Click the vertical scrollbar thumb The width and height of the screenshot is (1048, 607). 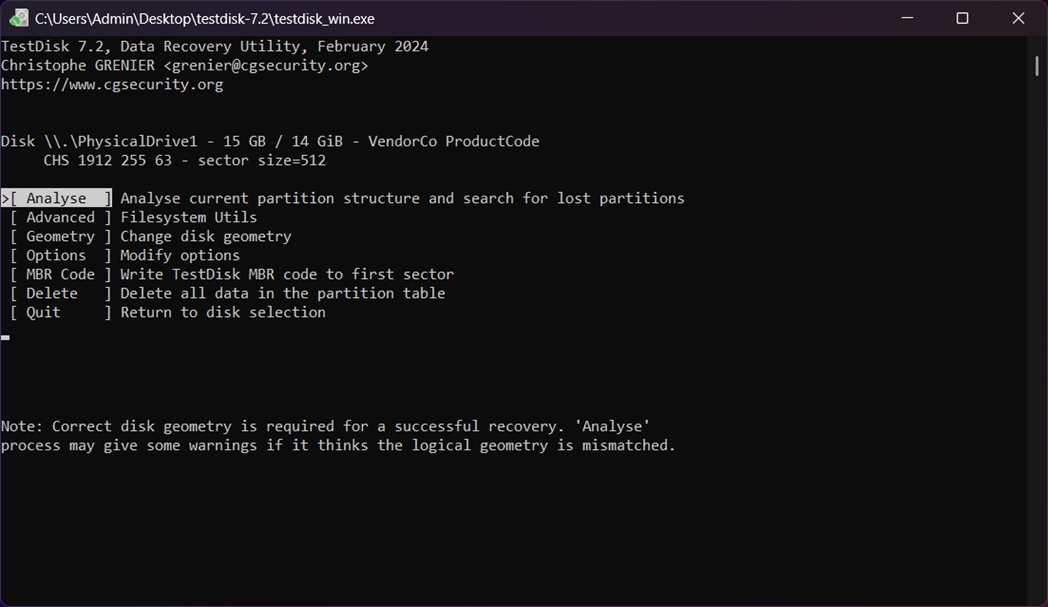pyautogui.click(x=1037, y=66)
